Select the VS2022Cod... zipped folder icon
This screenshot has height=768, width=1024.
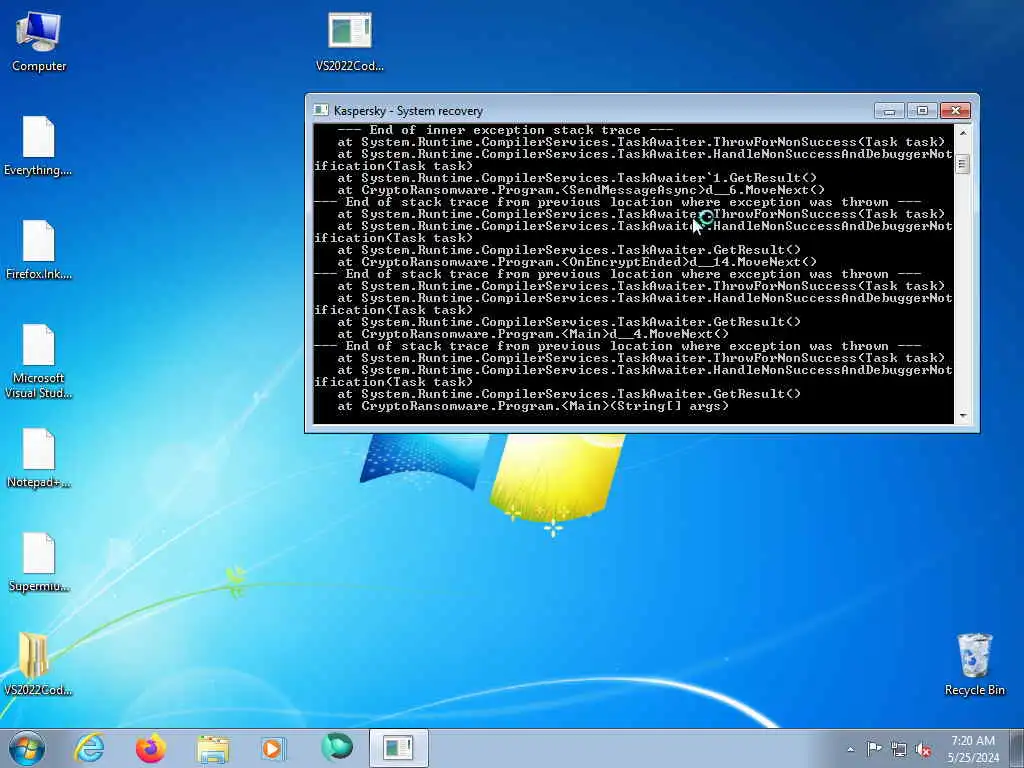pos(38,664)
